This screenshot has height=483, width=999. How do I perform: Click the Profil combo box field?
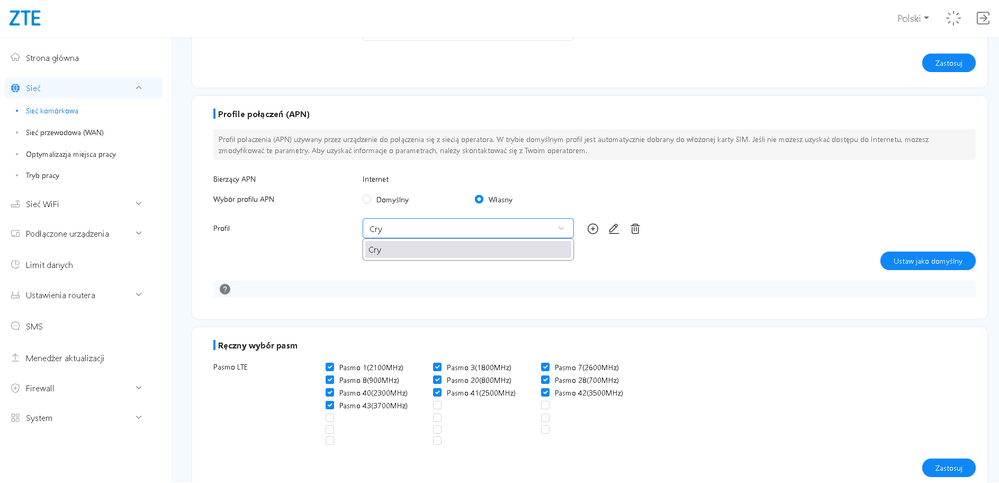(467, 229)
